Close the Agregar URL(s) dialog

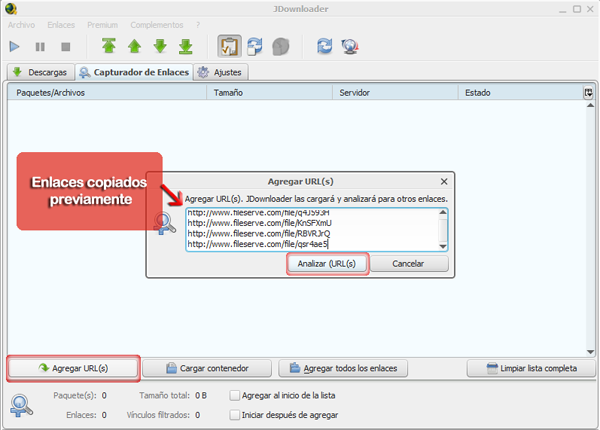(x=444, y=181)
